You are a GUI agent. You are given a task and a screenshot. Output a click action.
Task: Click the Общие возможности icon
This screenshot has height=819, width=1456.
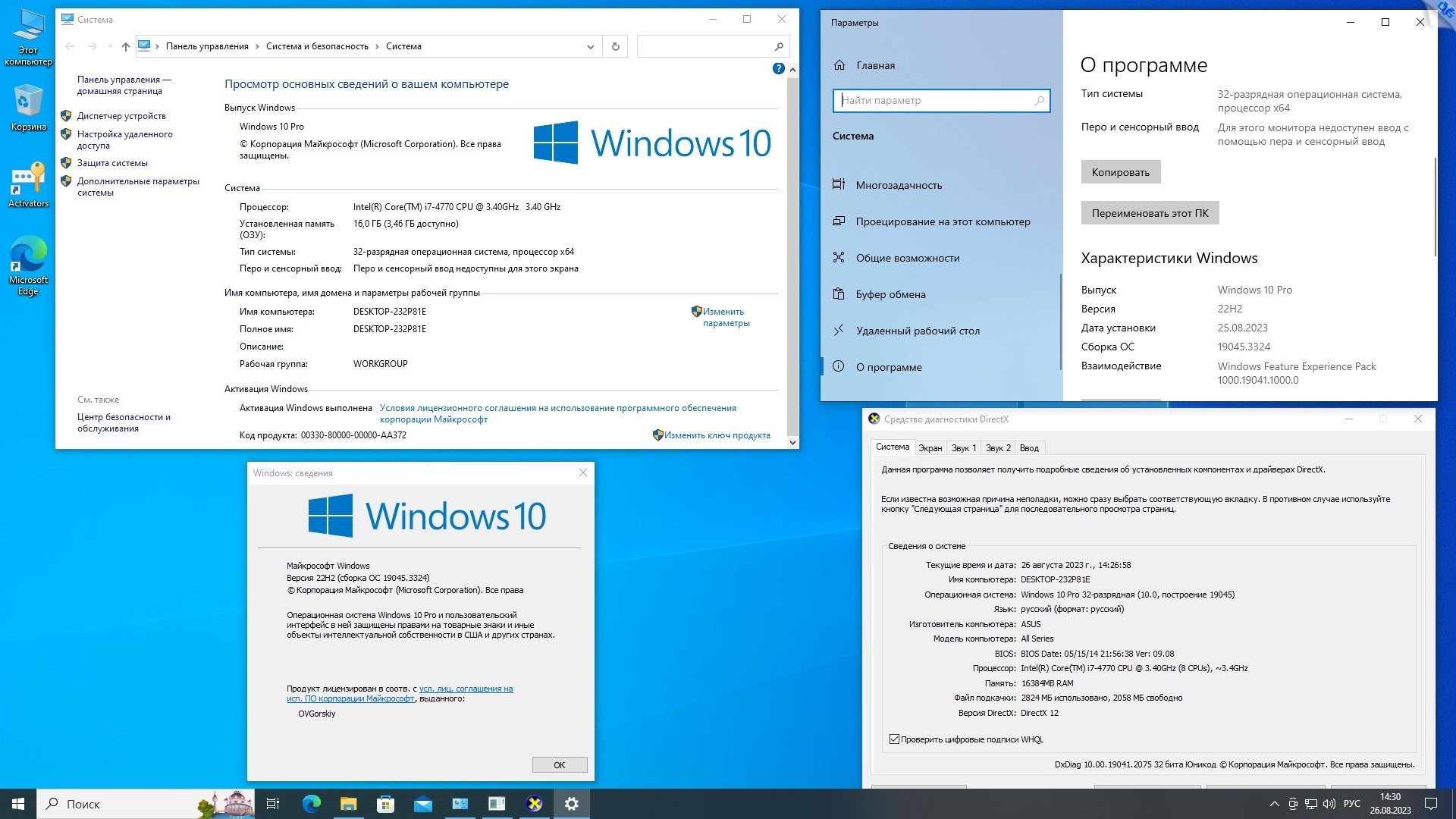click(839, 257)
